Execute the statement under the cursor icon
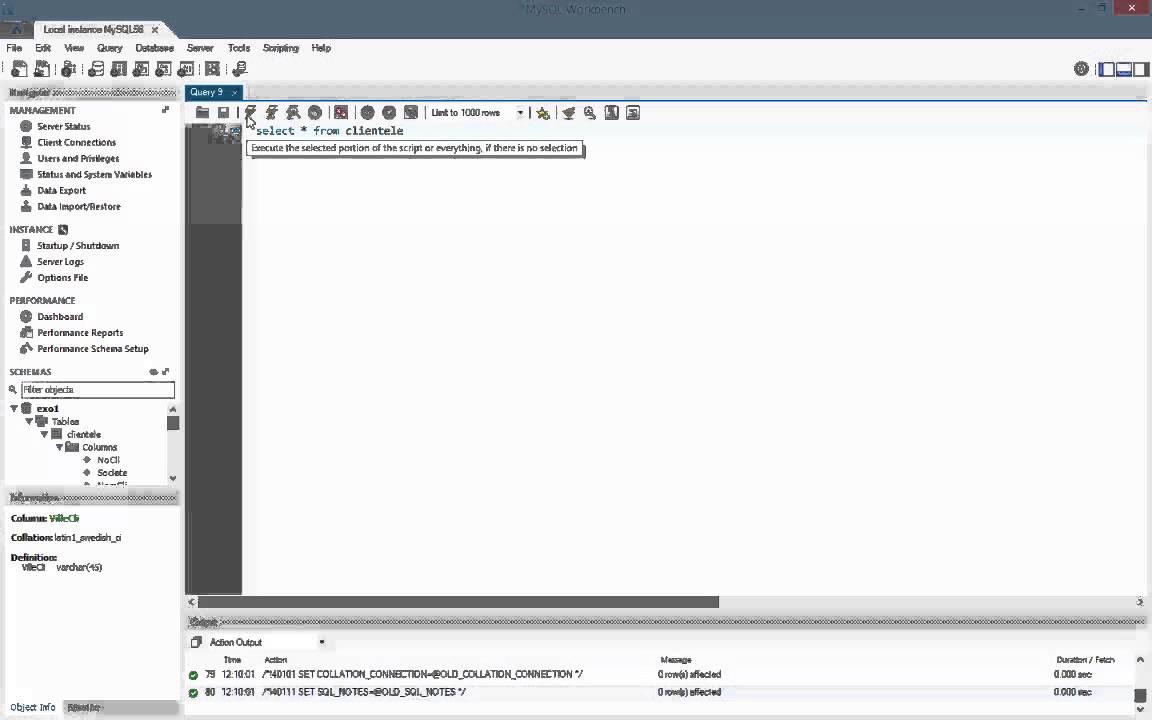Image resolution: width=1152 pixels, height=720 pixels. point(272,112)
